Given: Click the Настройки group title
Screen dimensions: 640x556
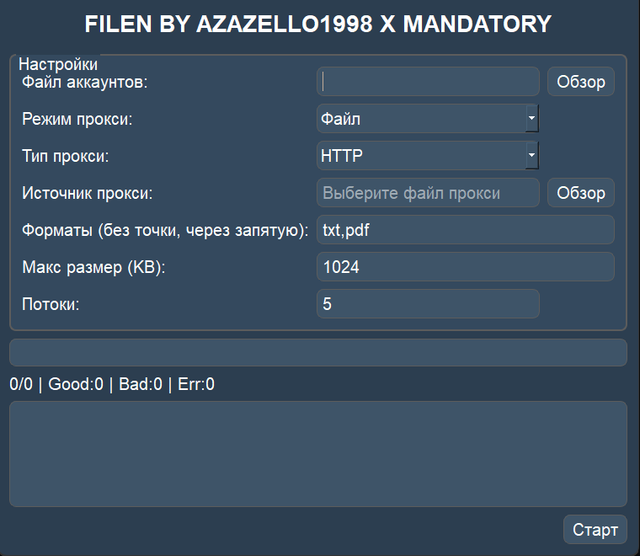Looking at the screenshot, I should pyautogui.click(x=58, y=63).
